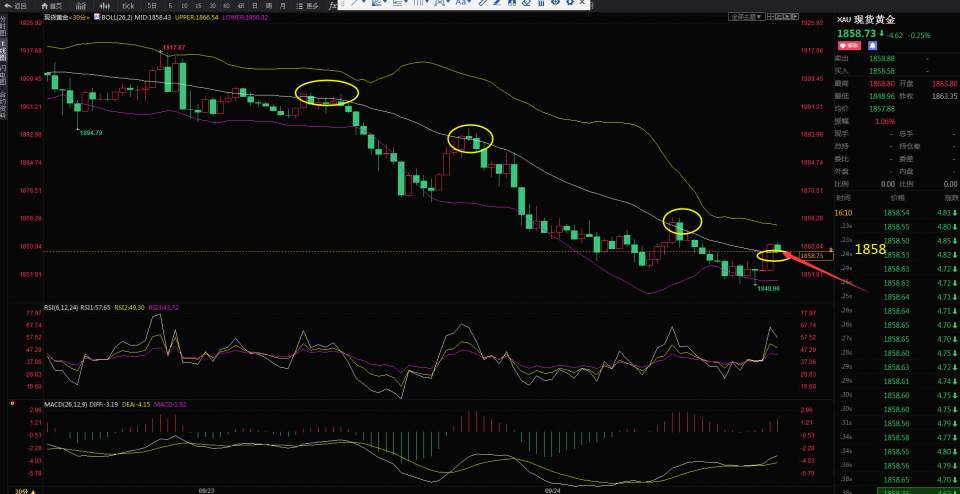Screen dimensions: 960x494
Task: Select the 60-minute period
Action: click(x=227, y=6)
